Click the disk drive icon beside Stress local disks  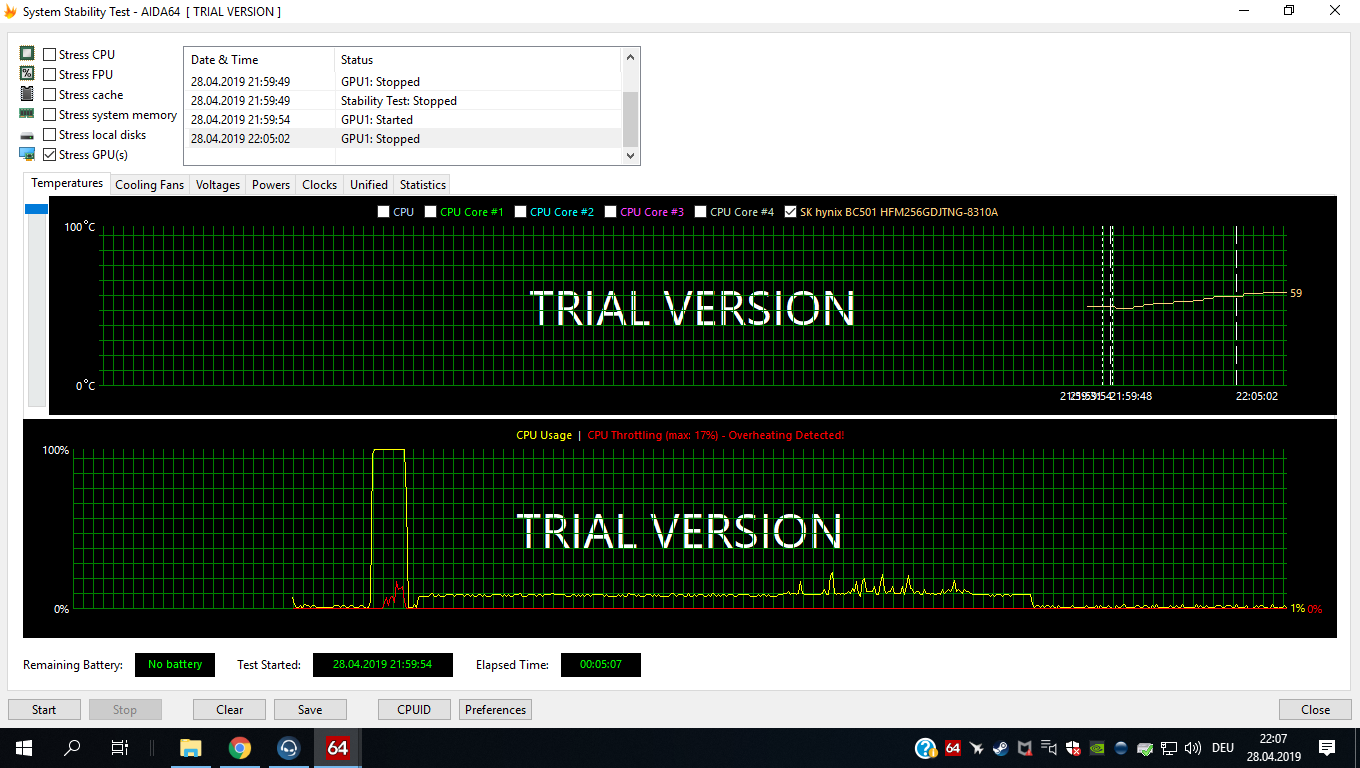pyautogui.click(x=27, y=135)
